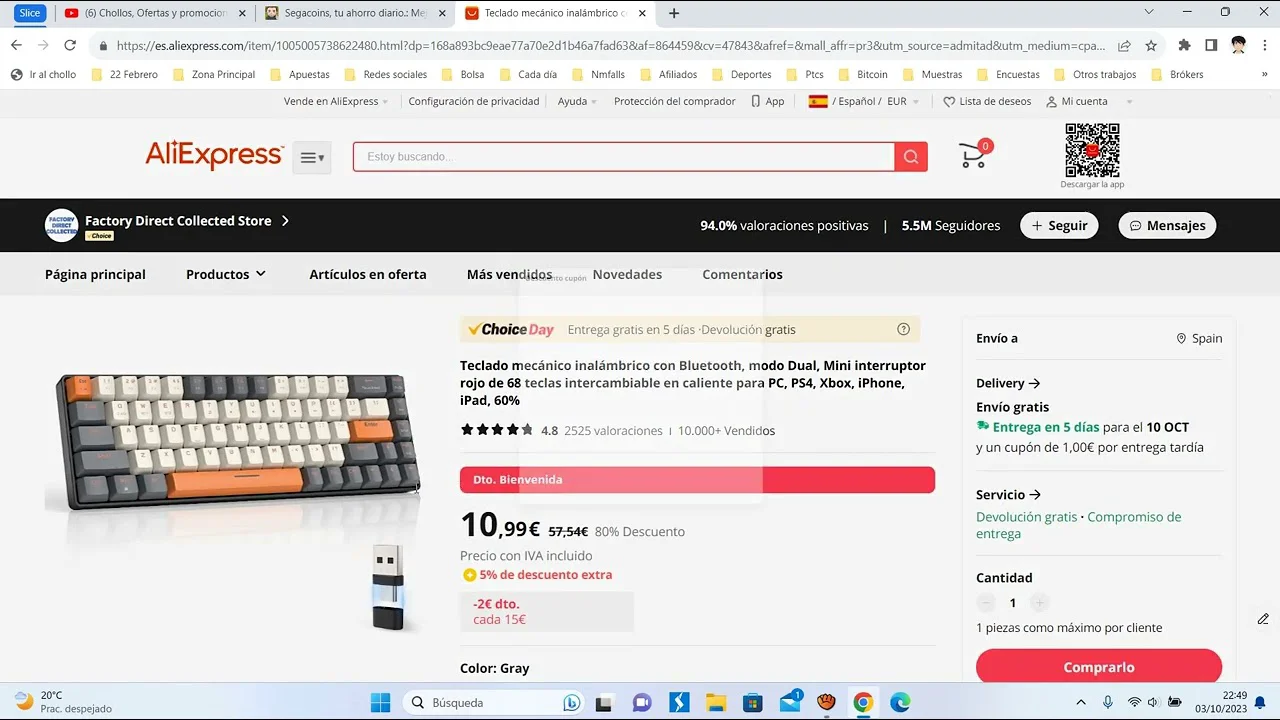The image size is (1280, 720).
Task: Open Protección del comprador link
Action: coord(674,101)
